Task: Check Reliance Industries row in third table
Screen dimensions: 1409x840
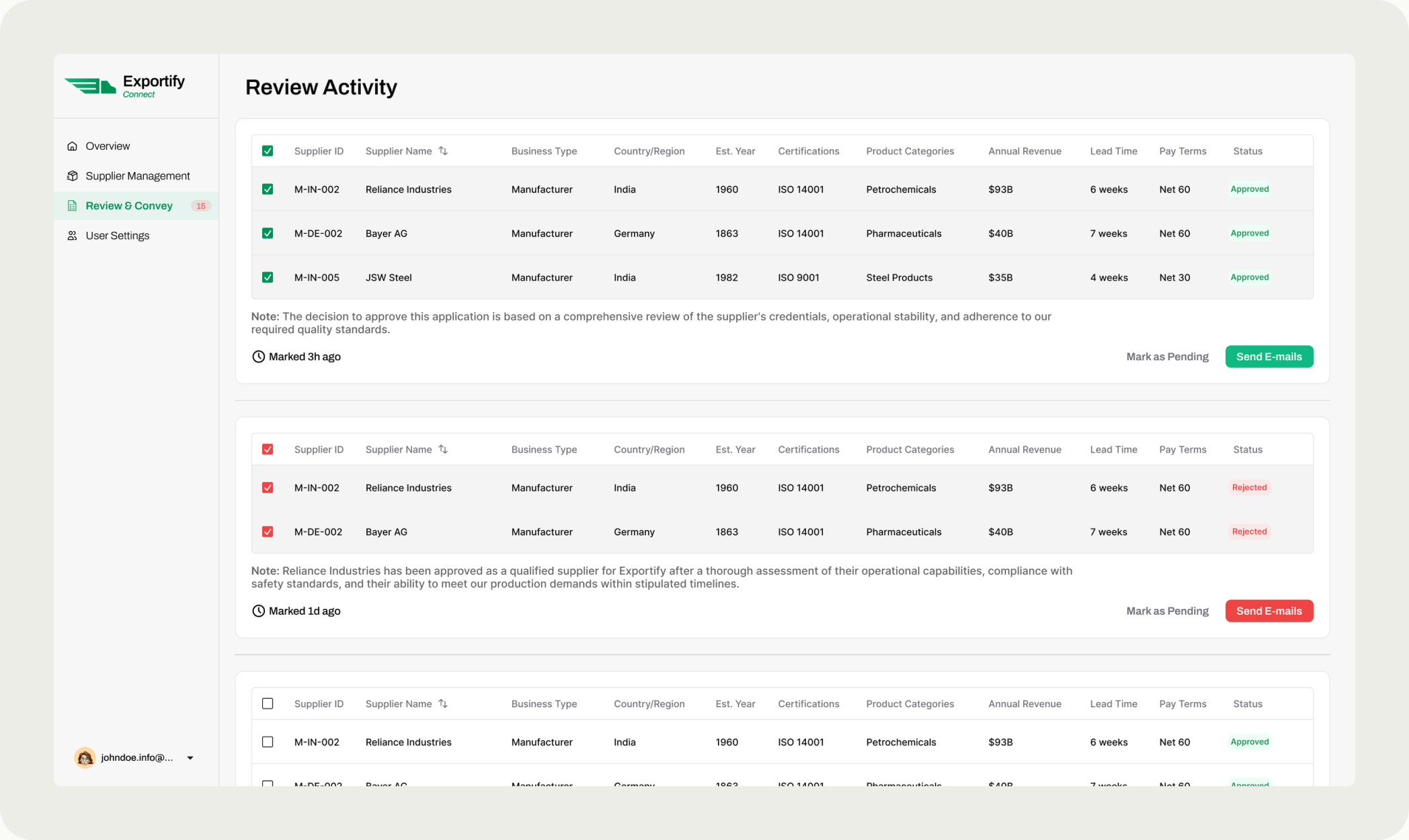Action: click(x=268, y=742)
